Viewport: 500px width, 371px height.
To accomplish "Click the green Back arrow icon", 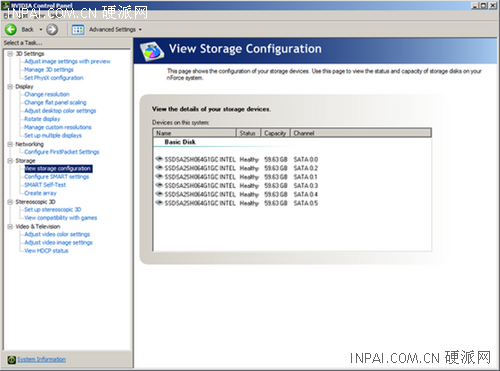I will pyautogui.click(x=11, y=30).
